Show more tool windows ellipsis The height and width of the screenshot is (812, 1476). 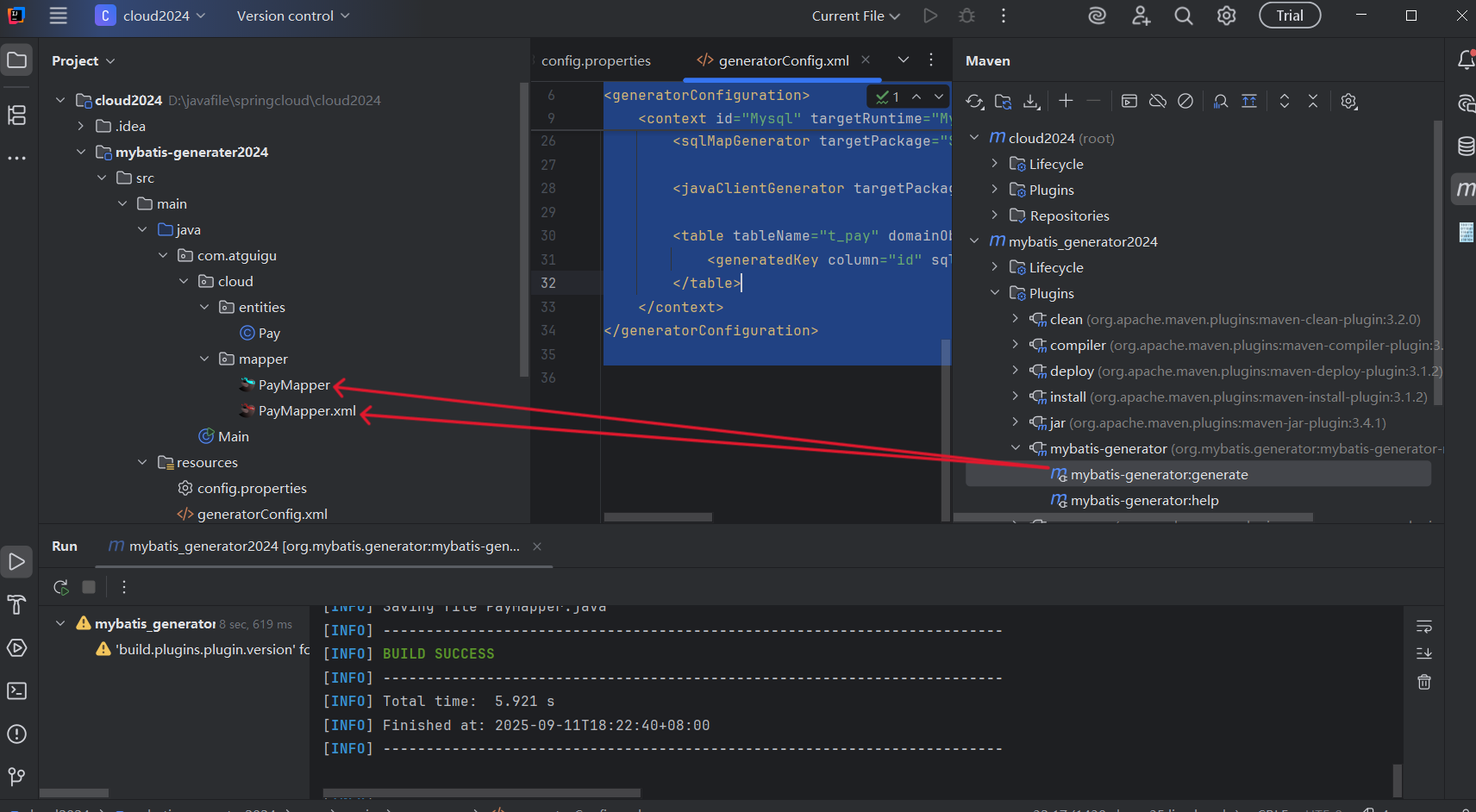[x=16, y=158]
